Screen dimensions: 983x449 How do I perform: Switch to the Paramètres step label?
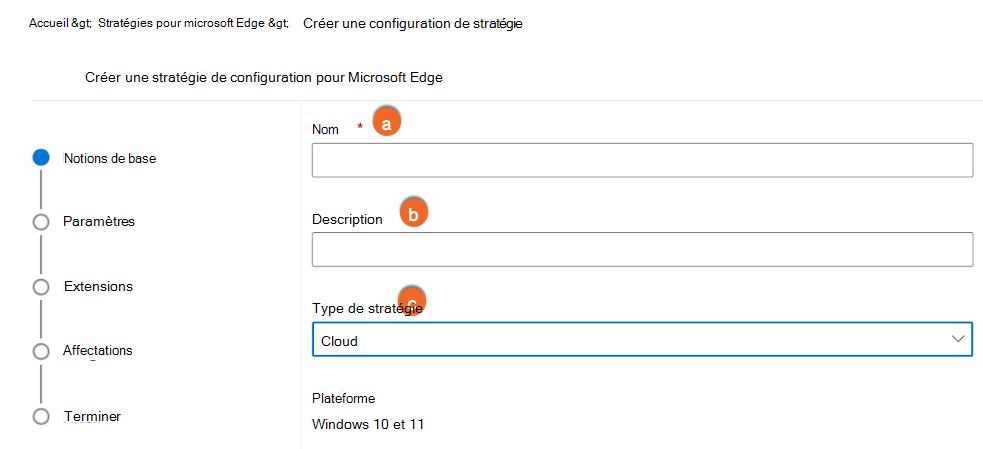point(98,221)
